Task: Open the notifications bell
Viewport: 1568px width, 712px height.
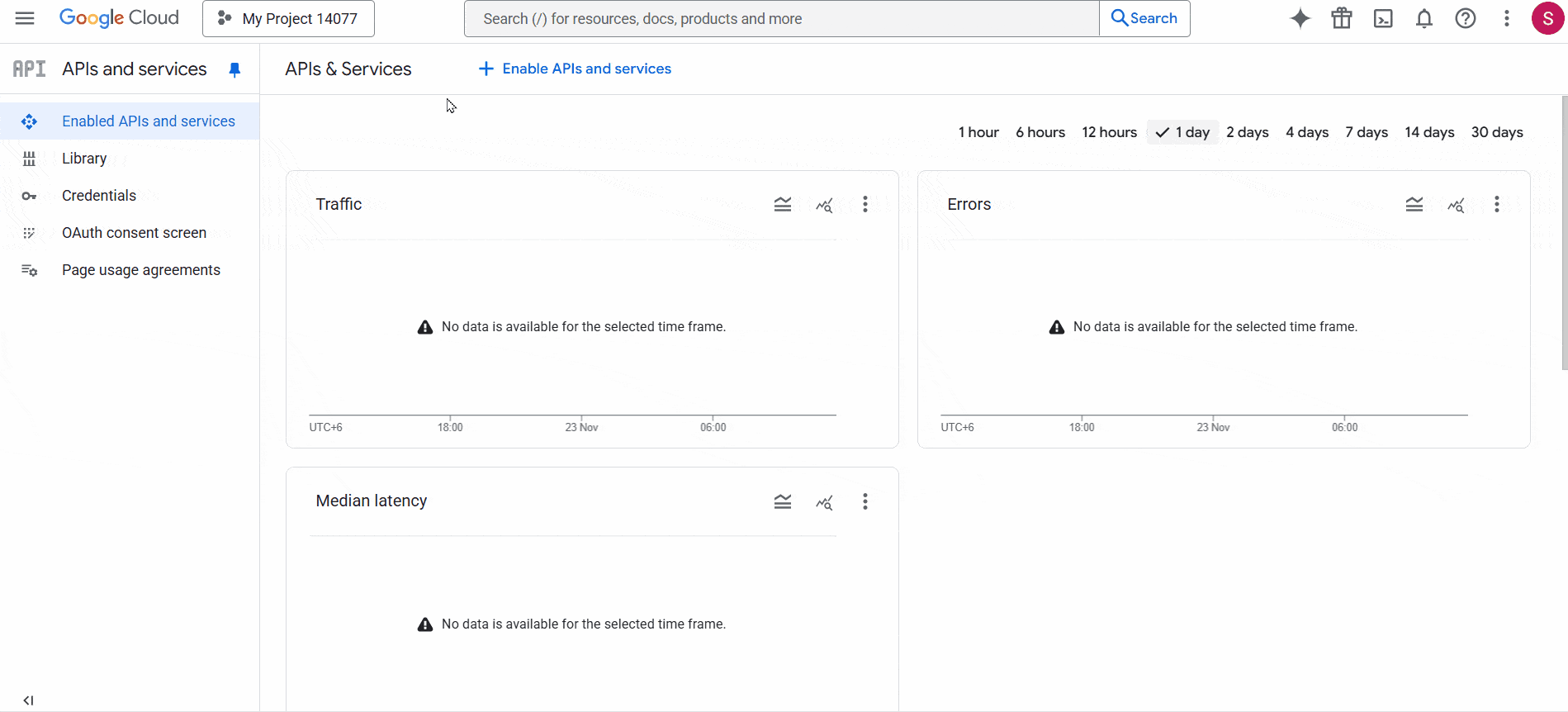Action: pos(1424,18)
